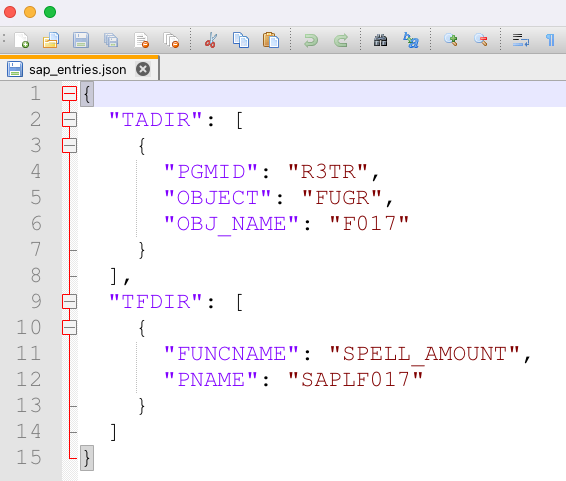The image size is (566, 481).
Task: Click the macOS green fullscreen button
Action: click(50, 12)
